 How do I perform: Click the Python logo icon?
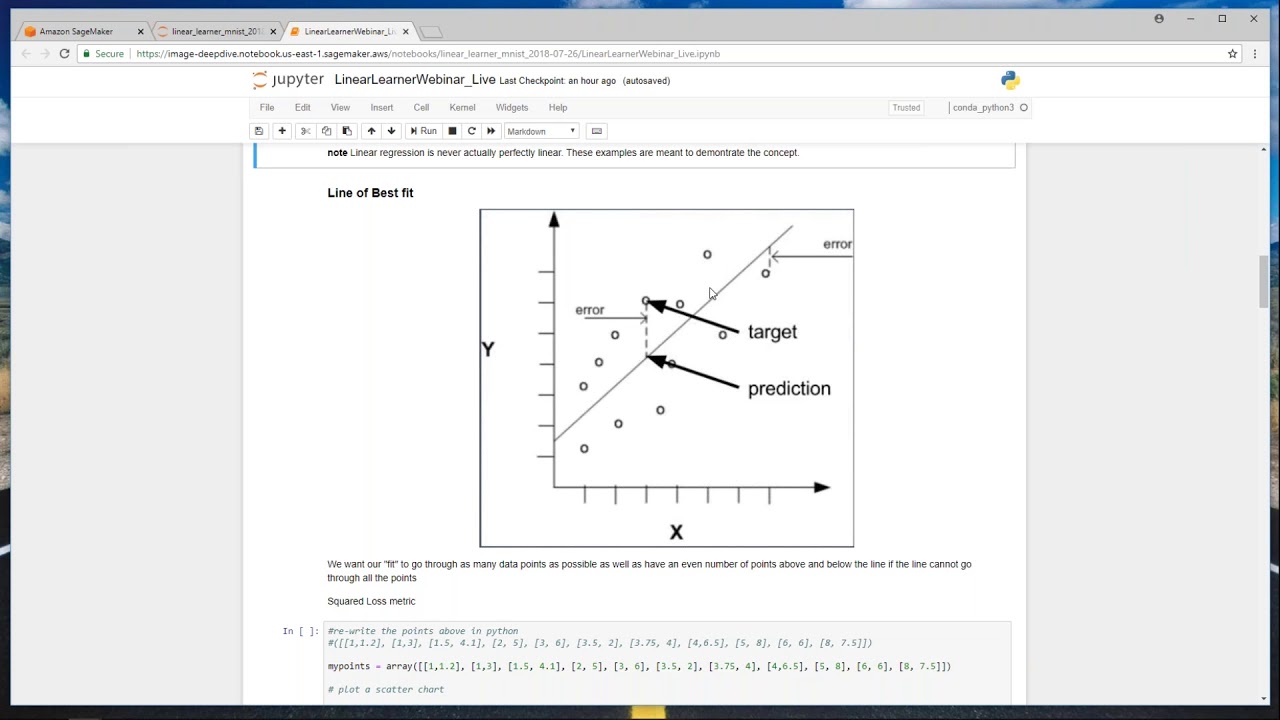1010,80
